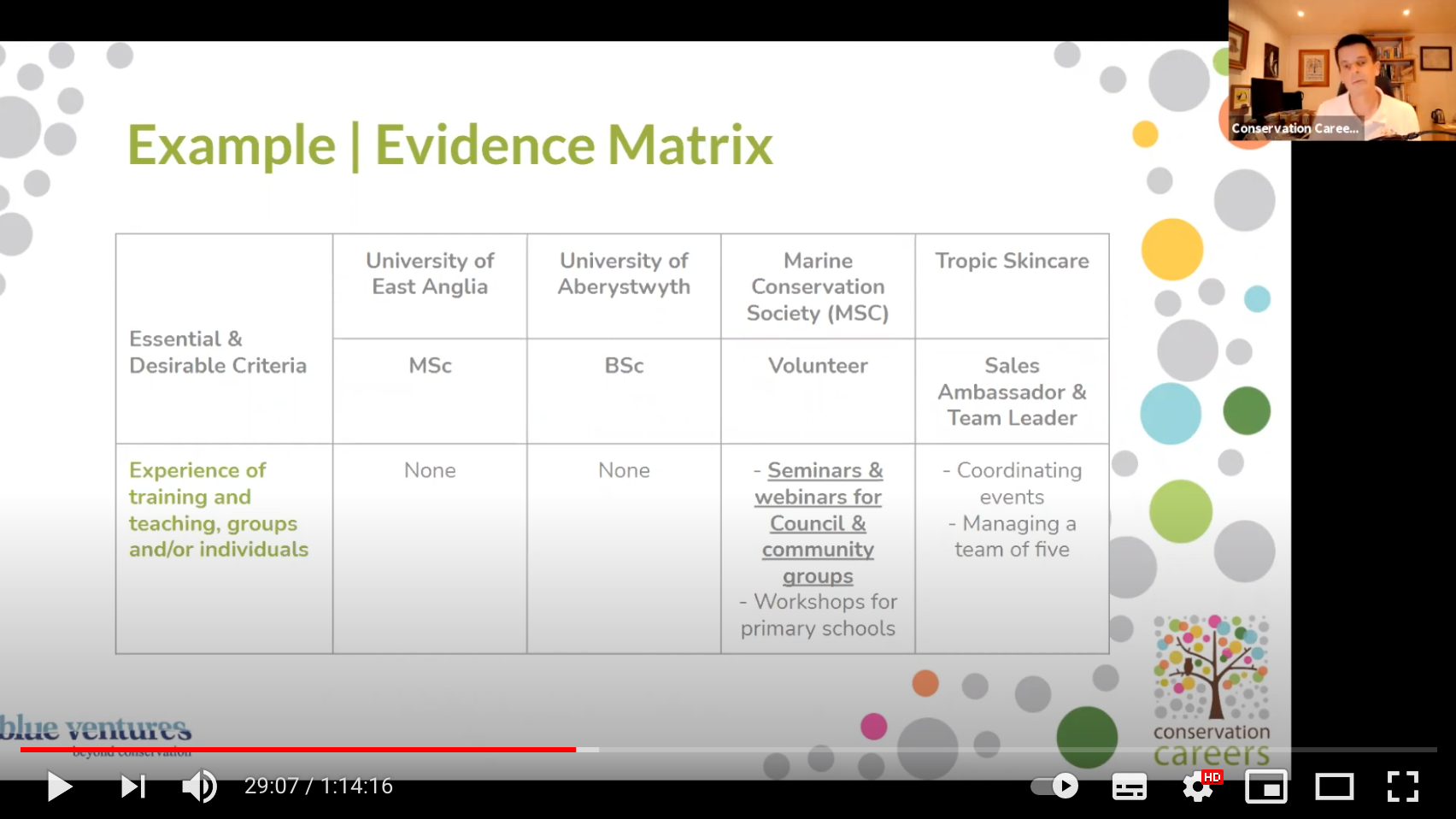The width and height of the screenshot is (1456, 819).
Task: Click 'None' under the BSc column
Action: (x=624, y=470)
